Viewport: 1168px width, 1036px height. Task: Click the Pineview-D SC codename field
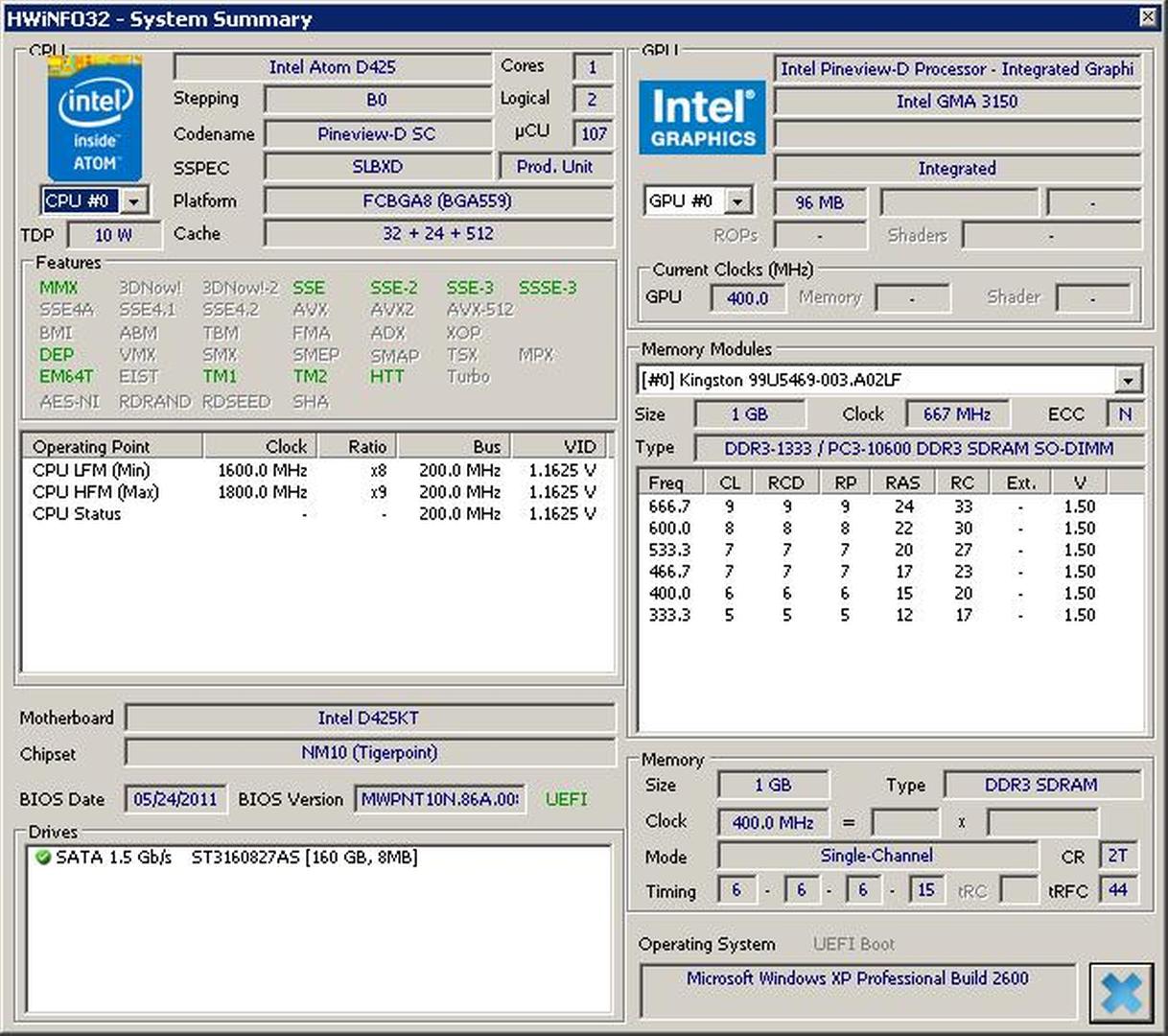pyautogui.click(x=377, y=134)
